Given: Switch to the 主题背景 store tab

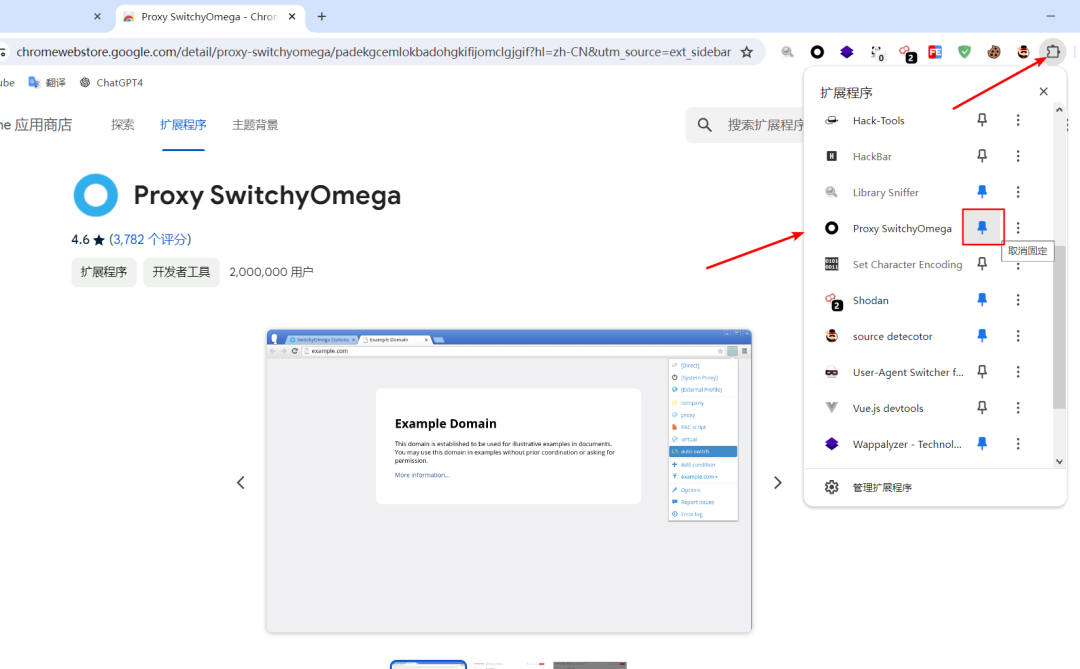Looking at the screenshot, I should pyautogui.click(x=255, y=125).
